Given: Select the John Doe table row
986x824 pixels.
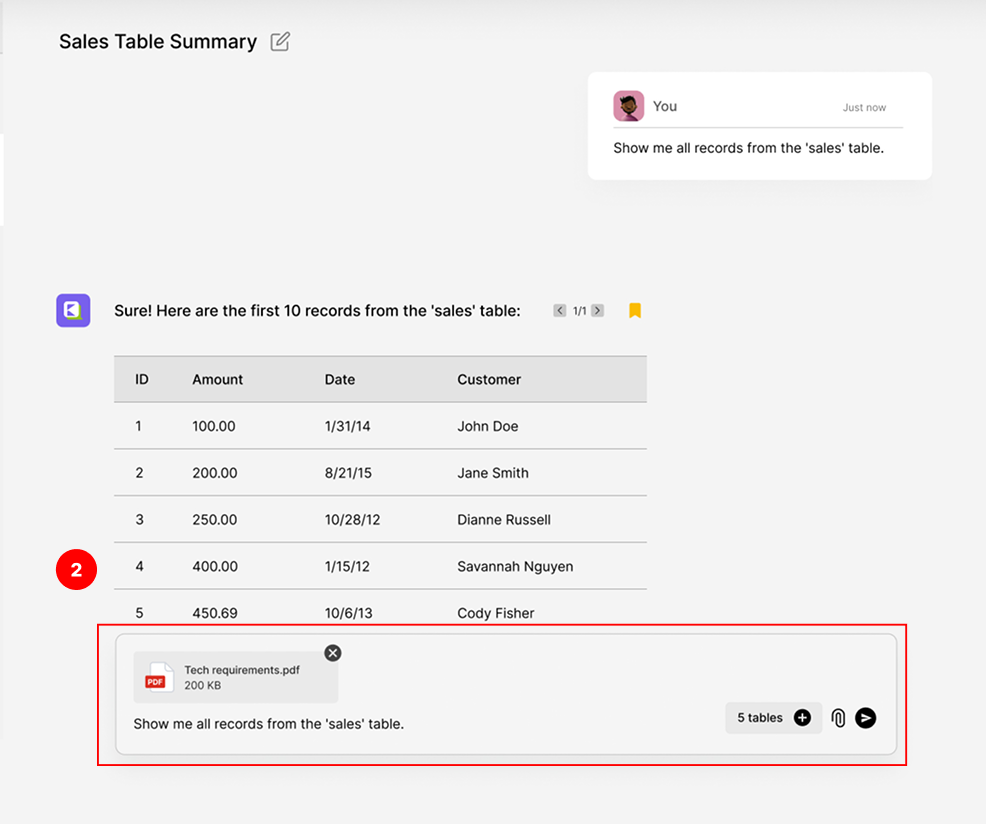Looking at the screenshot, I should click(x=380, y=426).
